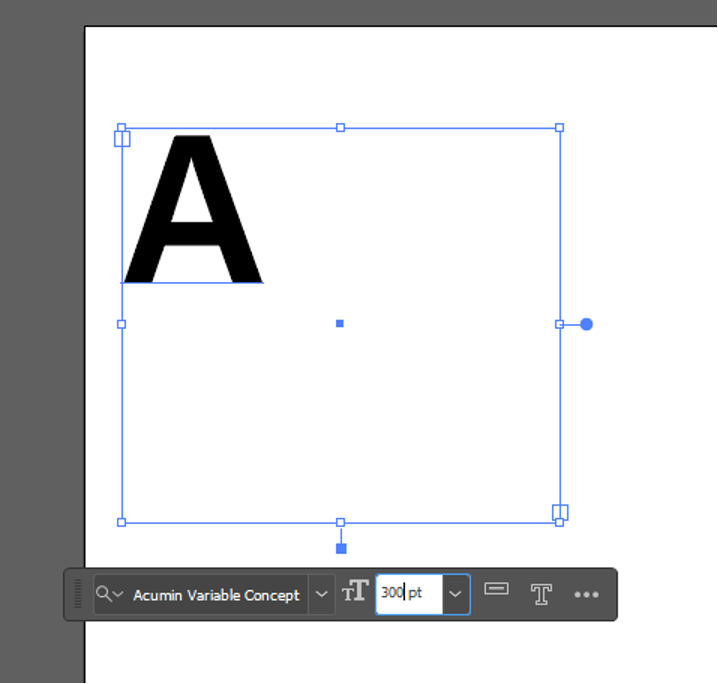The height and width of the screenshot is (684, 718).
Task: Expand the font size dropdown arrow
Action: click(455, 594)
